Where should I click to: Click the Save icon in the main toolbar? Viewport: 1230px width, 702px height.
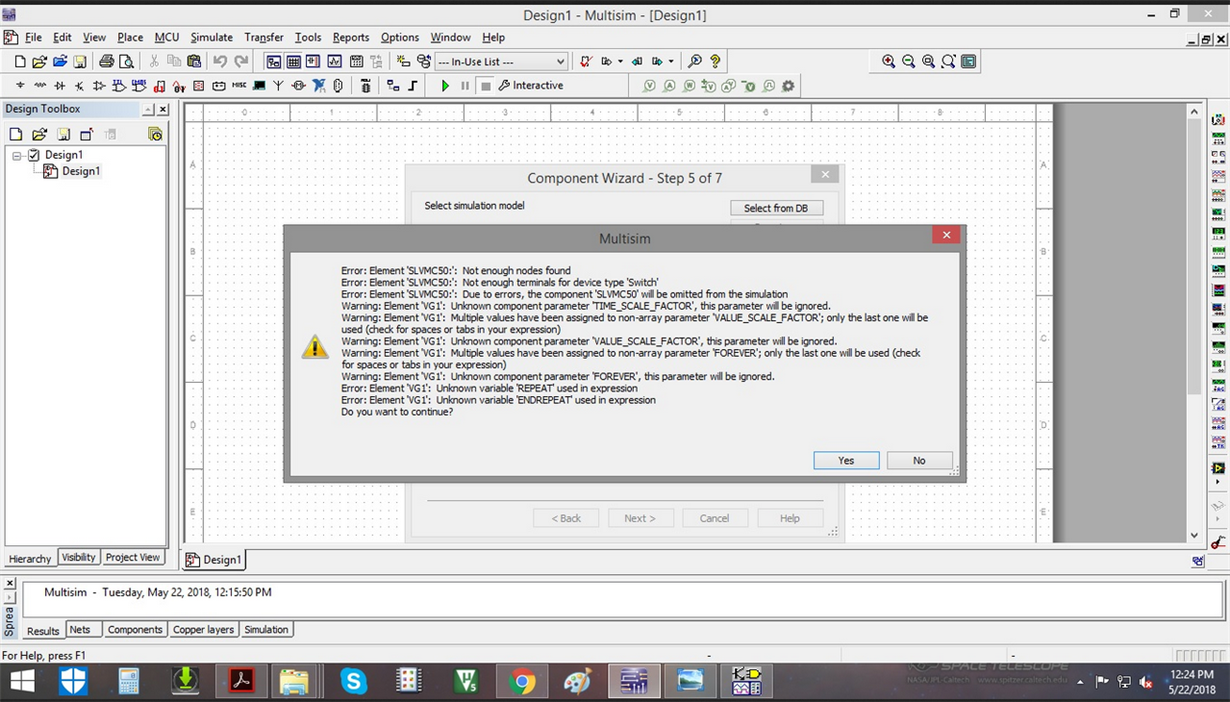[79, 61]
